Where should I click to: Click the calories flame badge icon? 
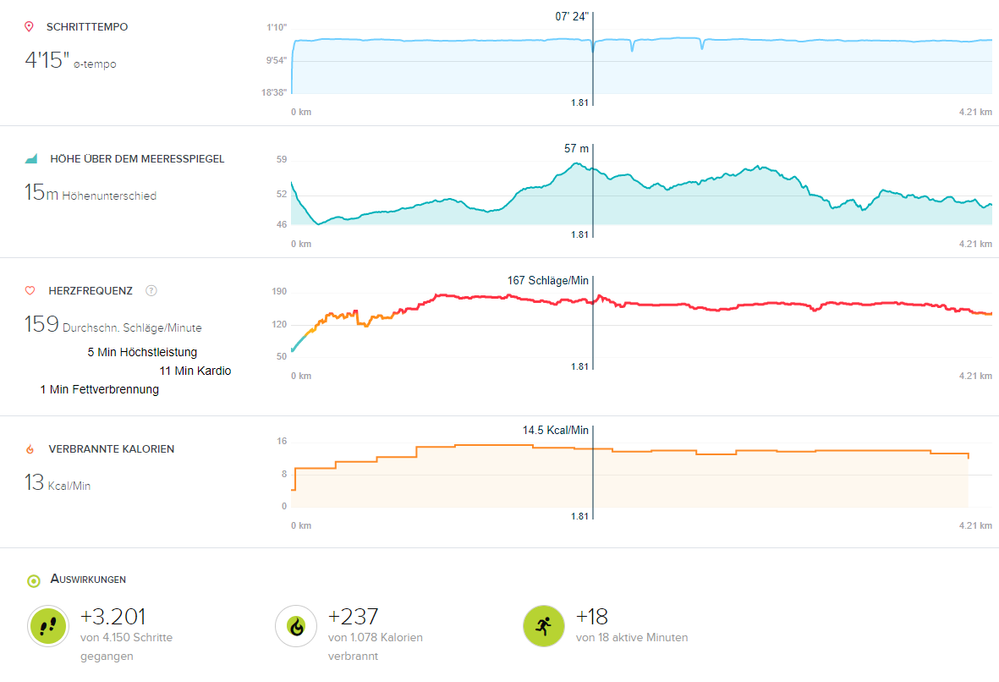coord(296,626)
